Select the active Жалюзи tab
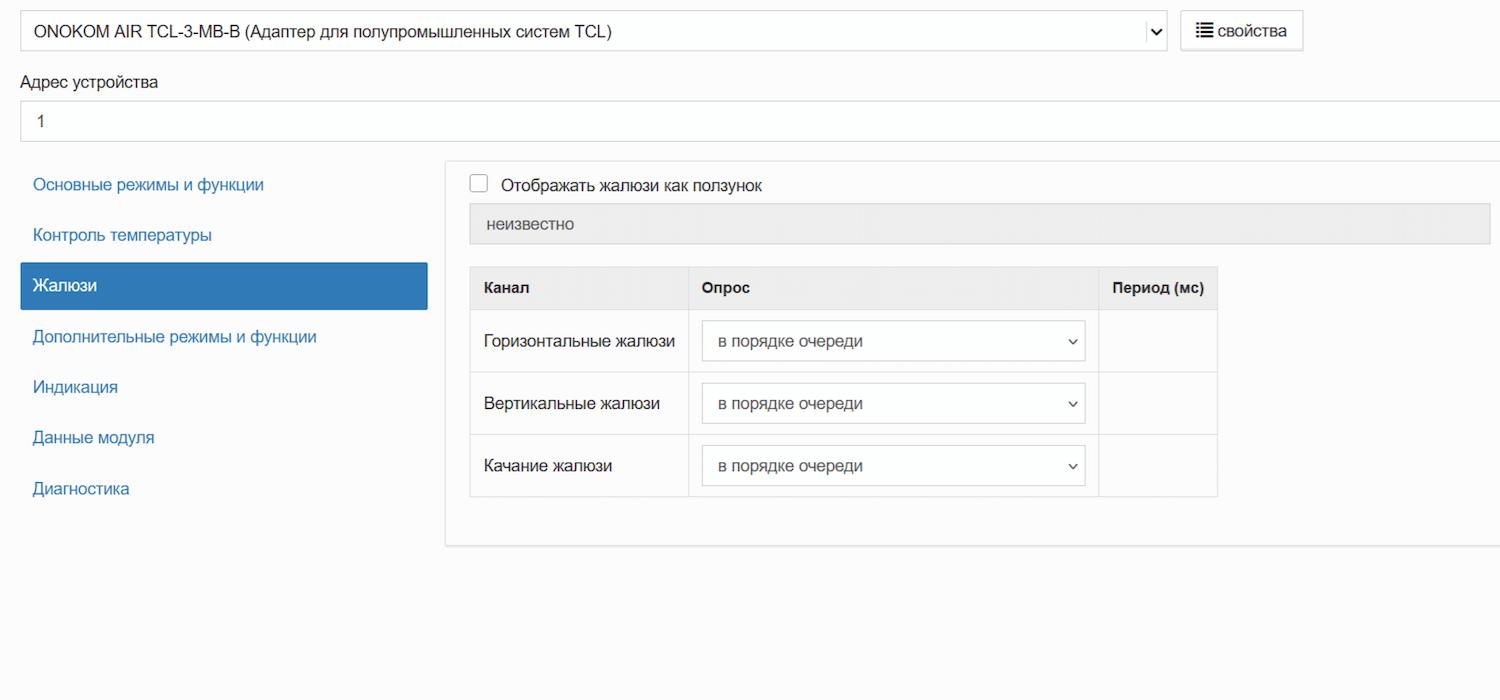 [223, 286]
